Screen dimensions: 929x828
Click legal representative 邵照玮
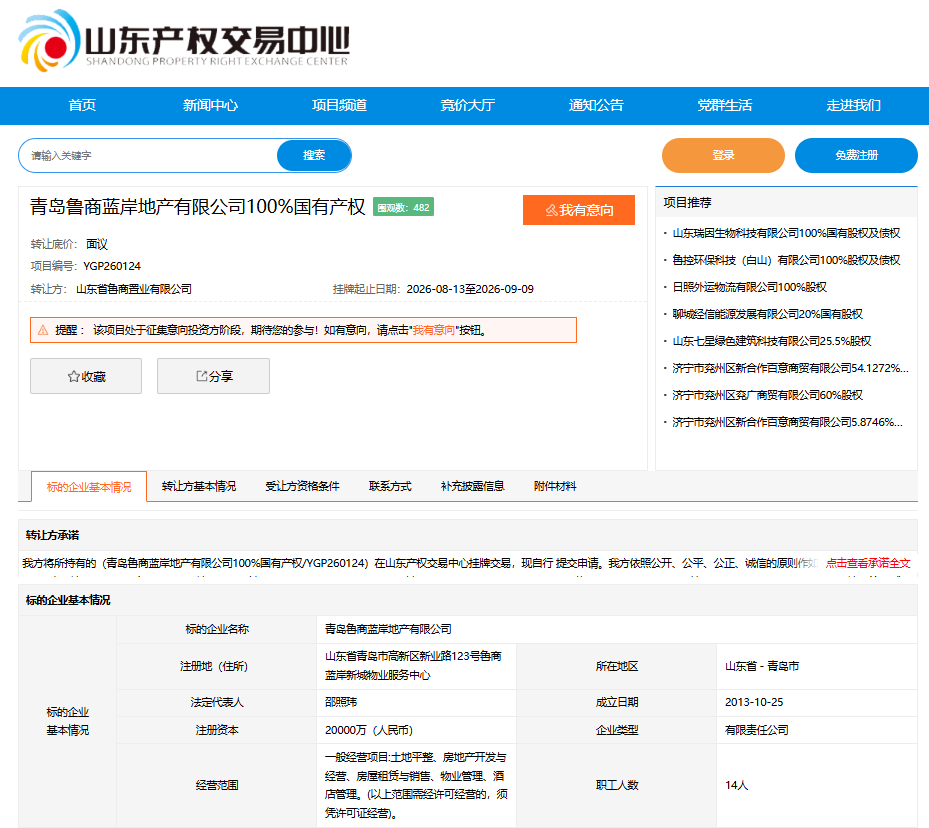341,702
